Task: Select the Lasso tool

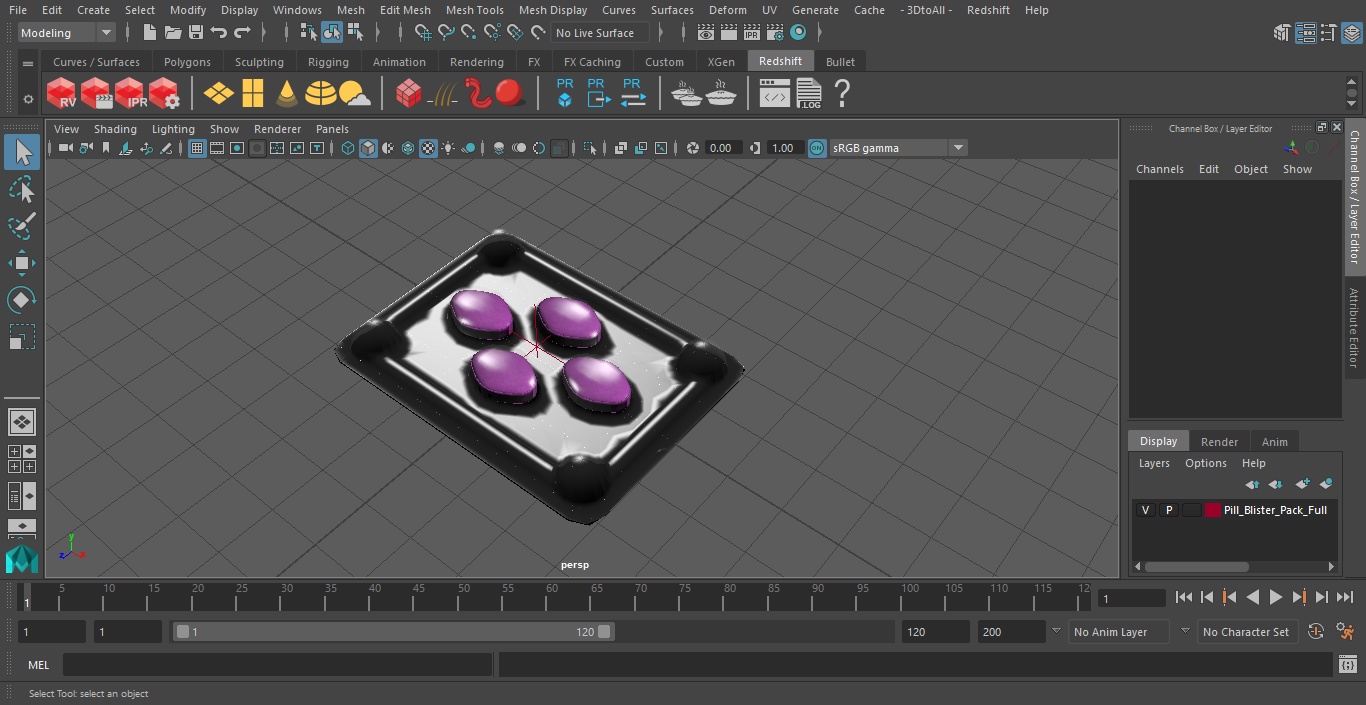Action: pyautogui.click(x=21, y=189)
